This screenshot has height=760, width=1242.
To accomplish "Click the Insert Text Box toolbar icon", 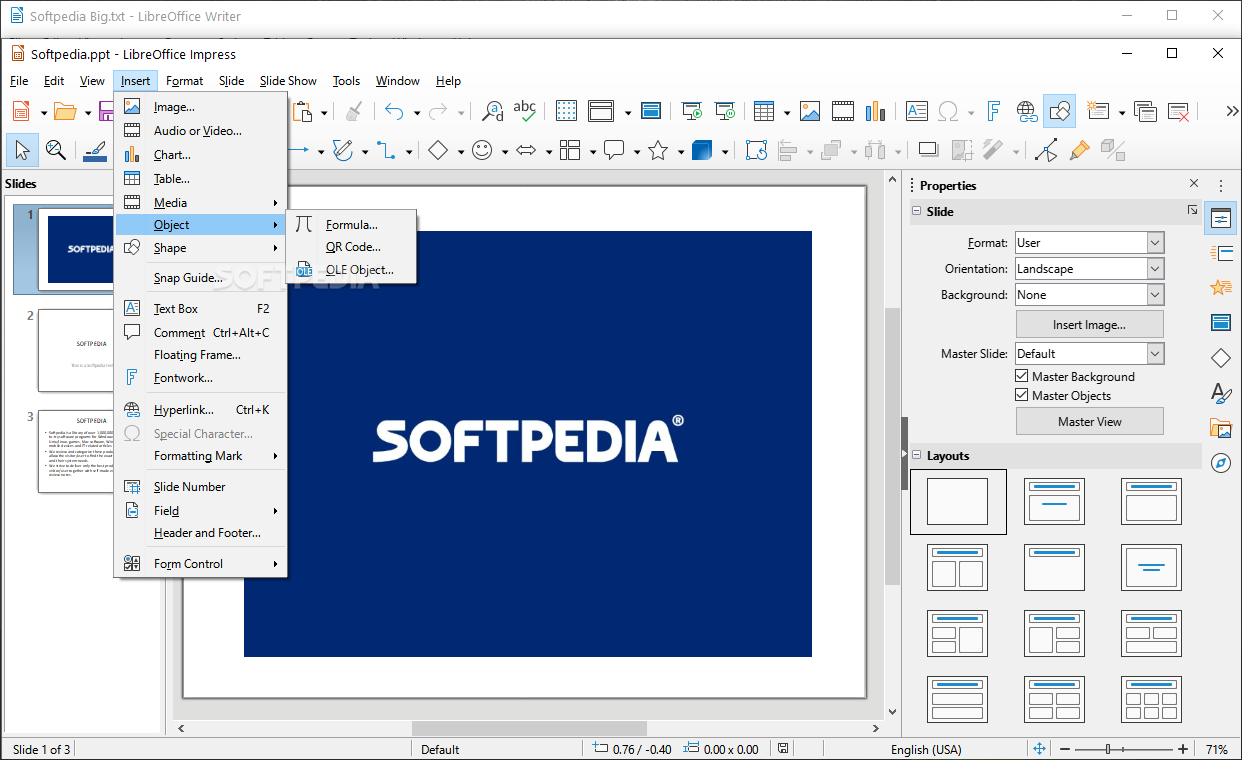I will [916, 111].
